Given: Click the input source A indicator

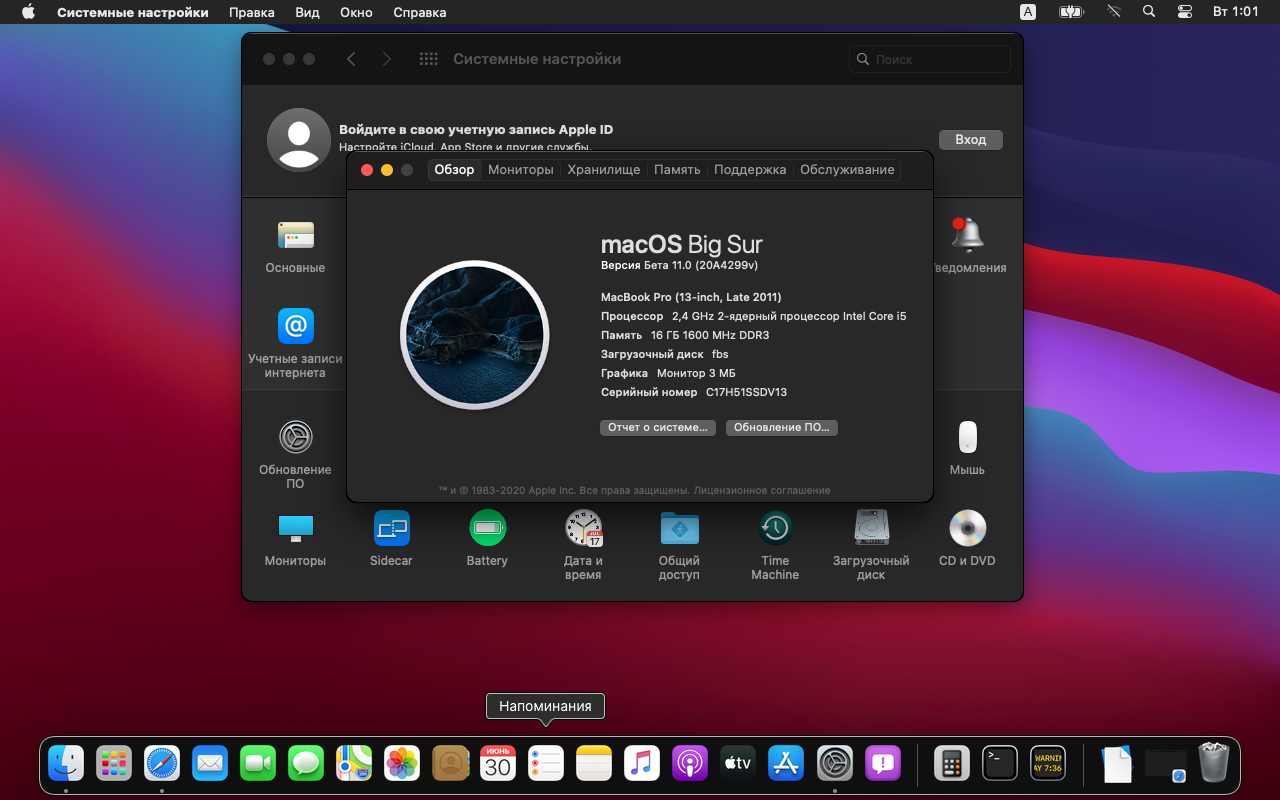Looking at the screenshot, I should click(1028, 12).
